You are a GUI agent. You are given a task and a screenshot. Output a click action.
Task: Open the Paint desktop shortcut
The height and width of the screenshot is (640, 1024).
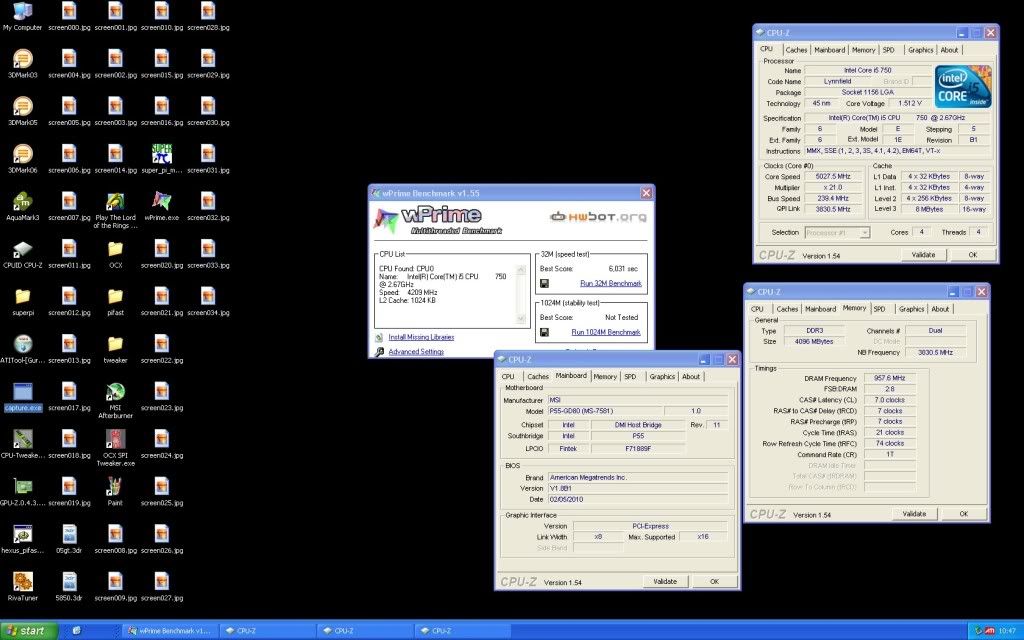point(115,486)
